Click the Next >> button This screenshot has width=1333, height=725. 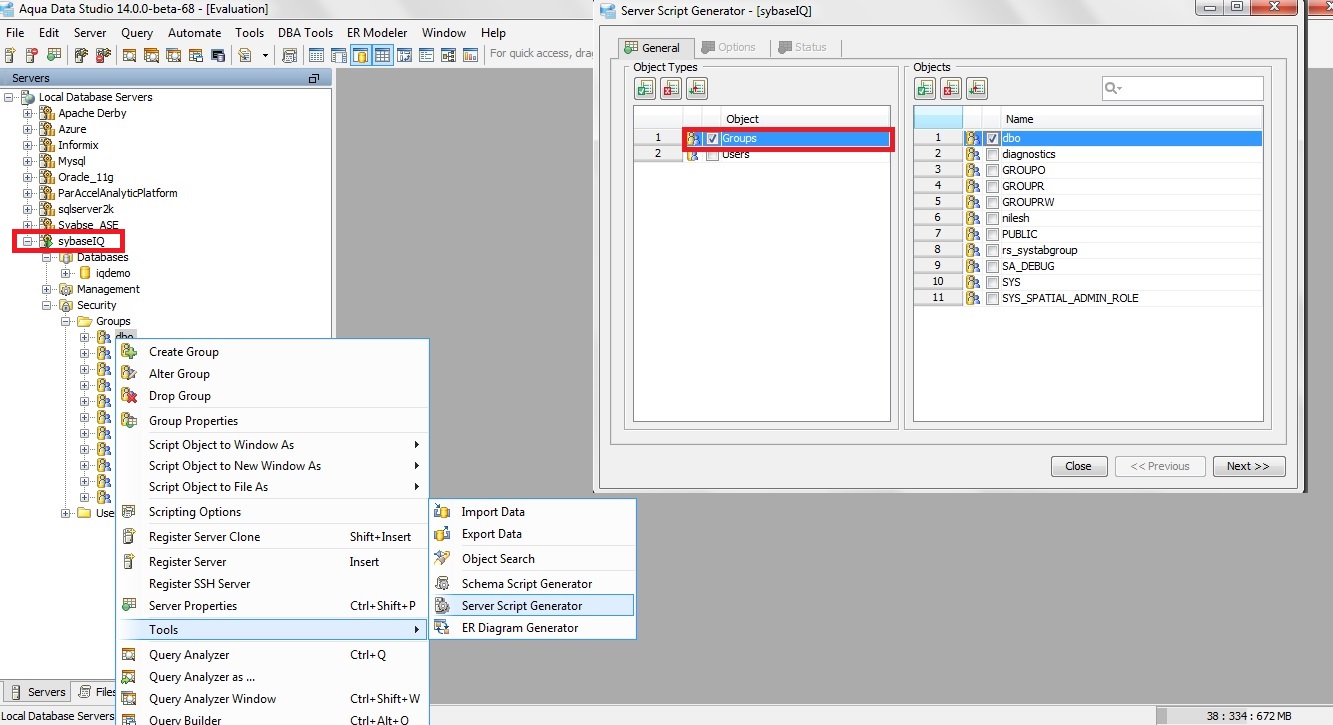click(1249, 466)
